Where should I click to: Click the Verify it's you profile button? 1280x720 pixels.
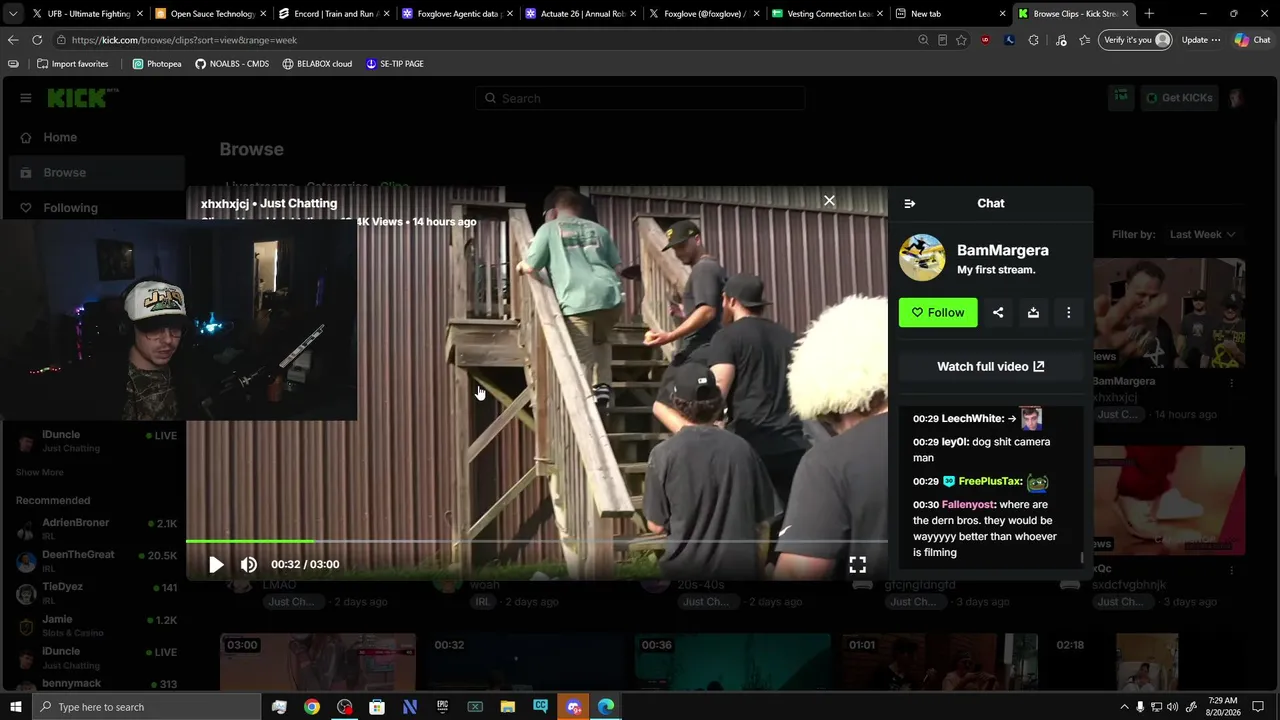click(1135, 40)
